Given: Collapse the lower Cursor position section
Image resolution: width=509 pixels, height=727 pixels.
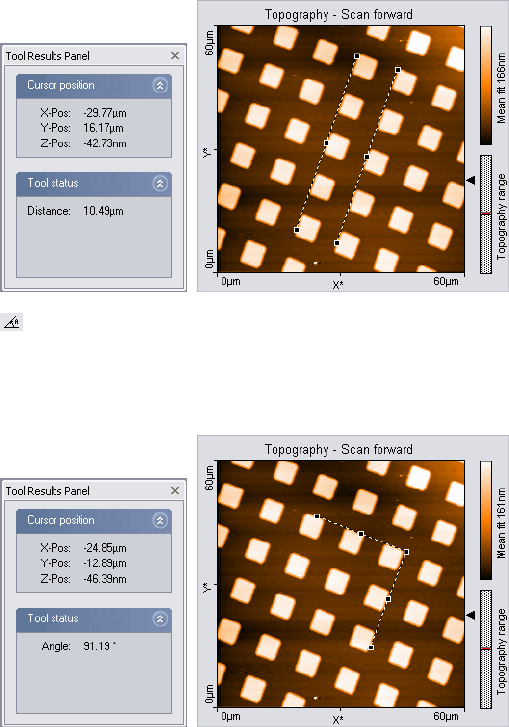Looking at the screenshot, I should (x=160, y=520).
